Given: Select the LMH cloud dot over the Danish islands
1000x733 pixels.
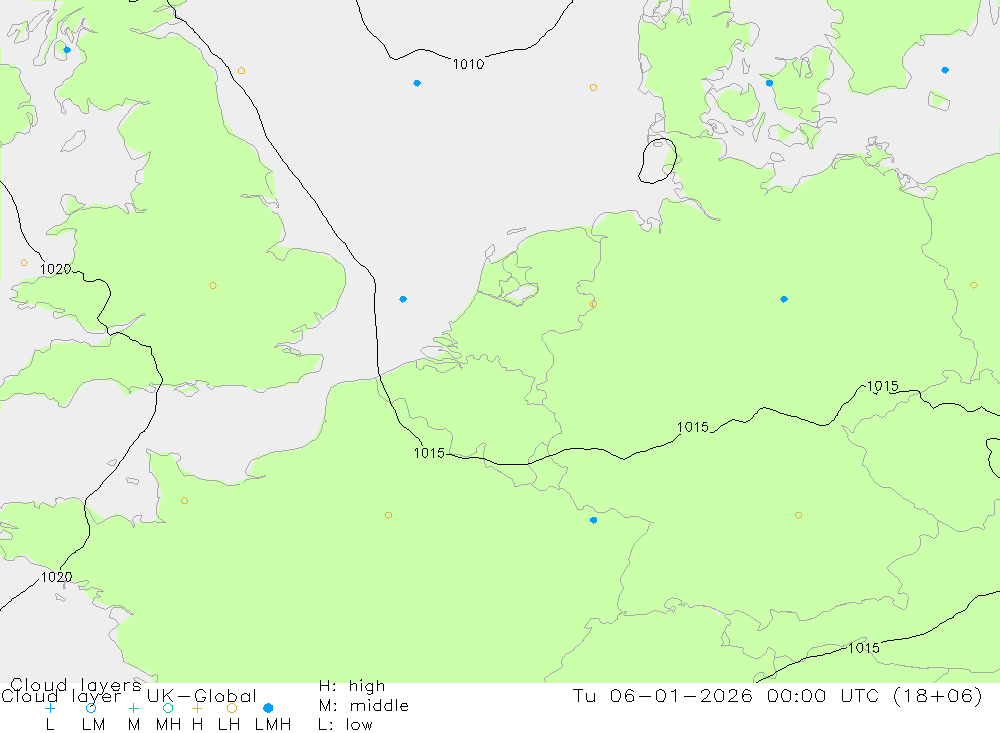Looking at the screenshot, I should pos(769,83).
